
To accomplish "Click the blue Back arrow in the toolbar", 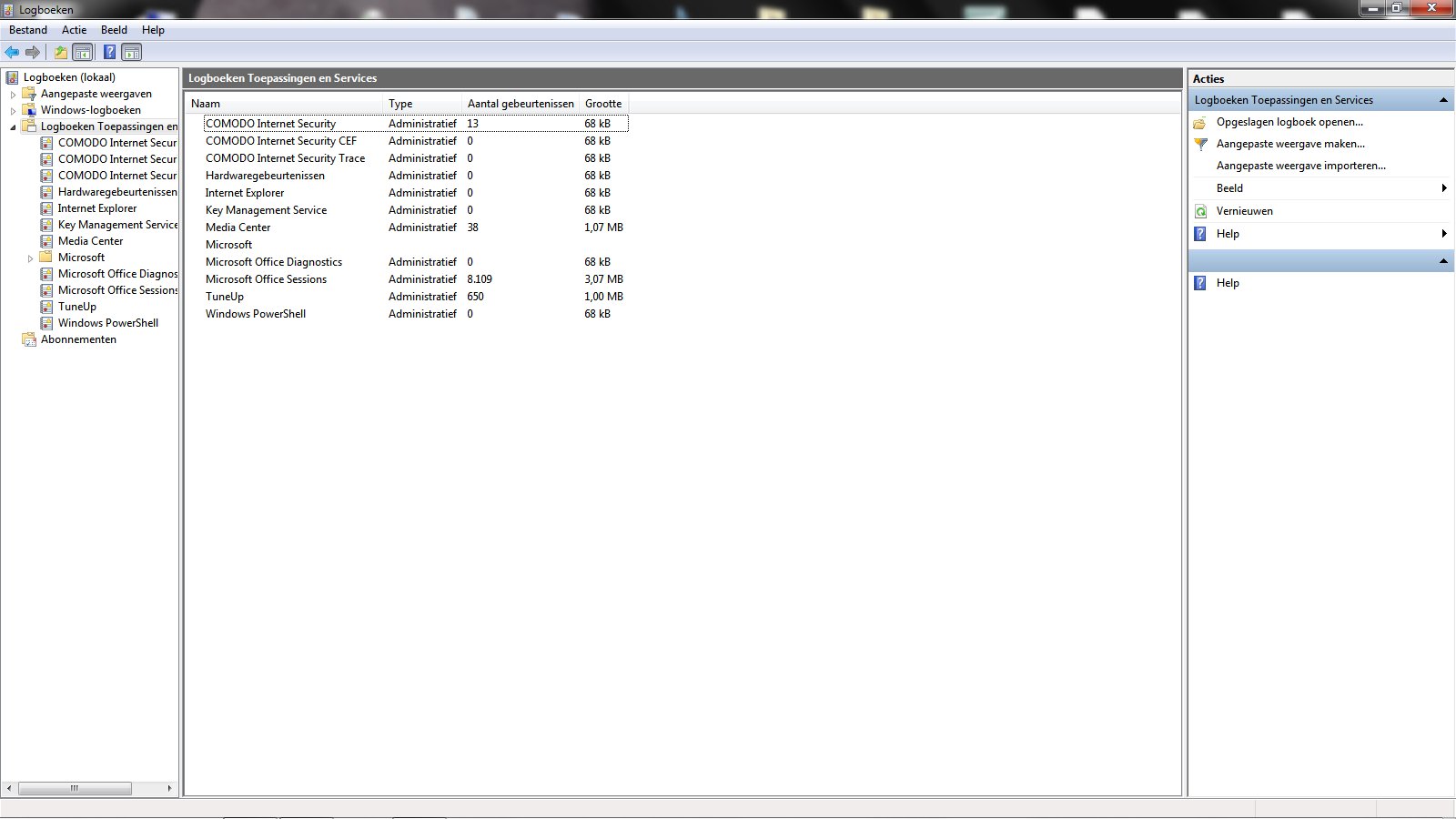I will (12, 52).
